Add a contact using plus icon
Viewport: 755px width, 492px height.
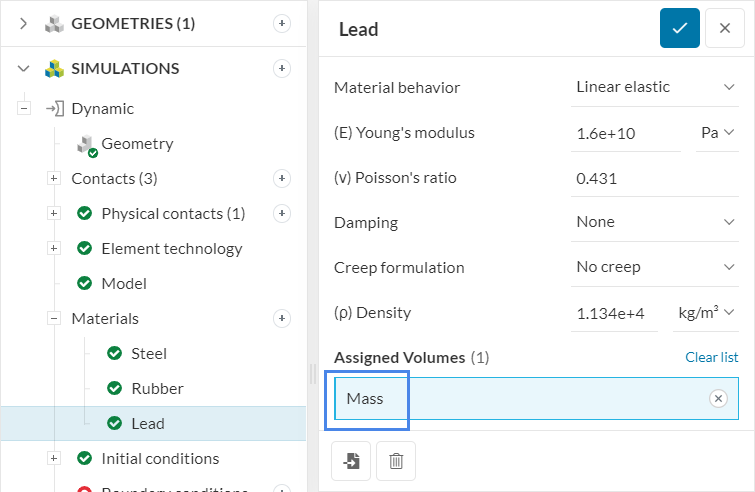(x=282, y=179)
